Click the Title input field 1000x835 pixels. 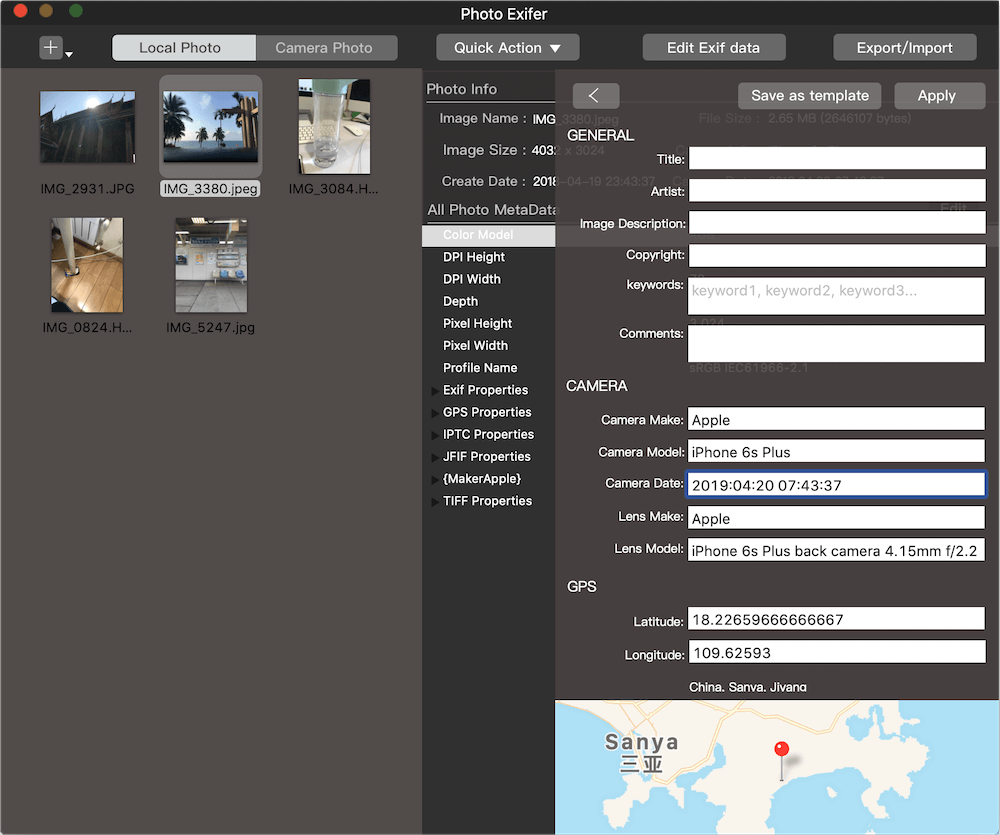pyautogui.click(x=837, y=158)
